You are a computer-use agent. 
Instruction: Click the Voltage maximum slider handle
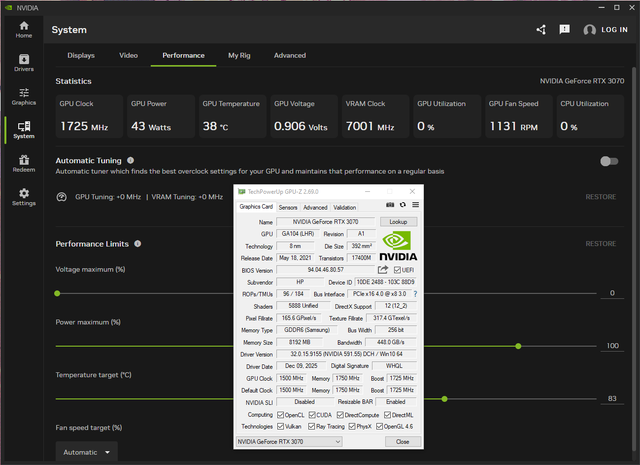pyautogui.click(x=57, y=294)
